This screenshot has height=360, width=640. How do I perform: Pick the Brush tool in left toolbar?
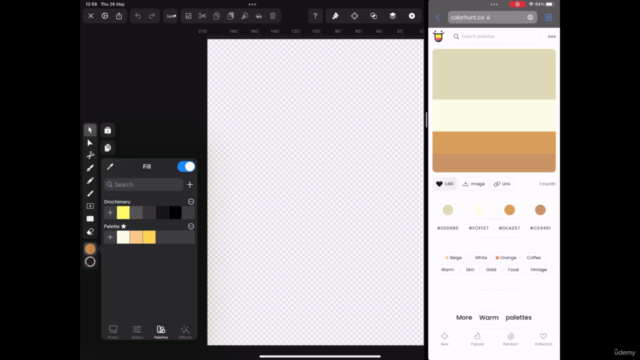click(x=90, y=193)
